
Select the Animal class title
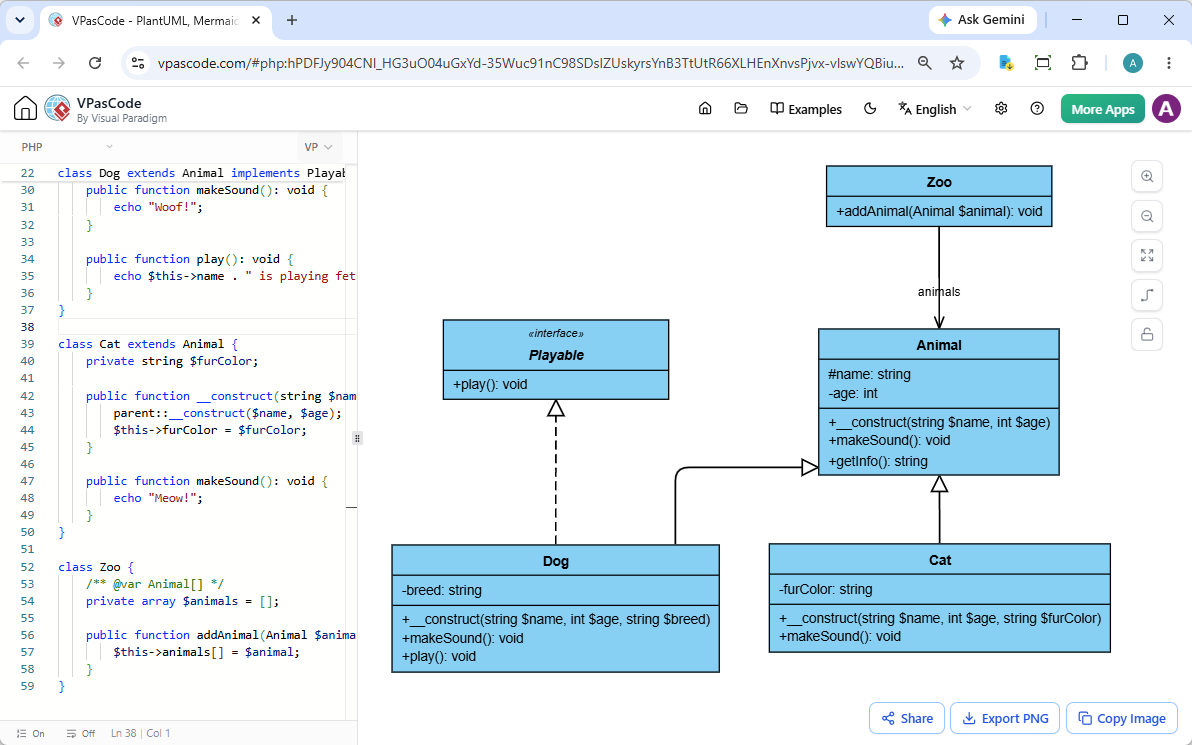pos(939,345)
